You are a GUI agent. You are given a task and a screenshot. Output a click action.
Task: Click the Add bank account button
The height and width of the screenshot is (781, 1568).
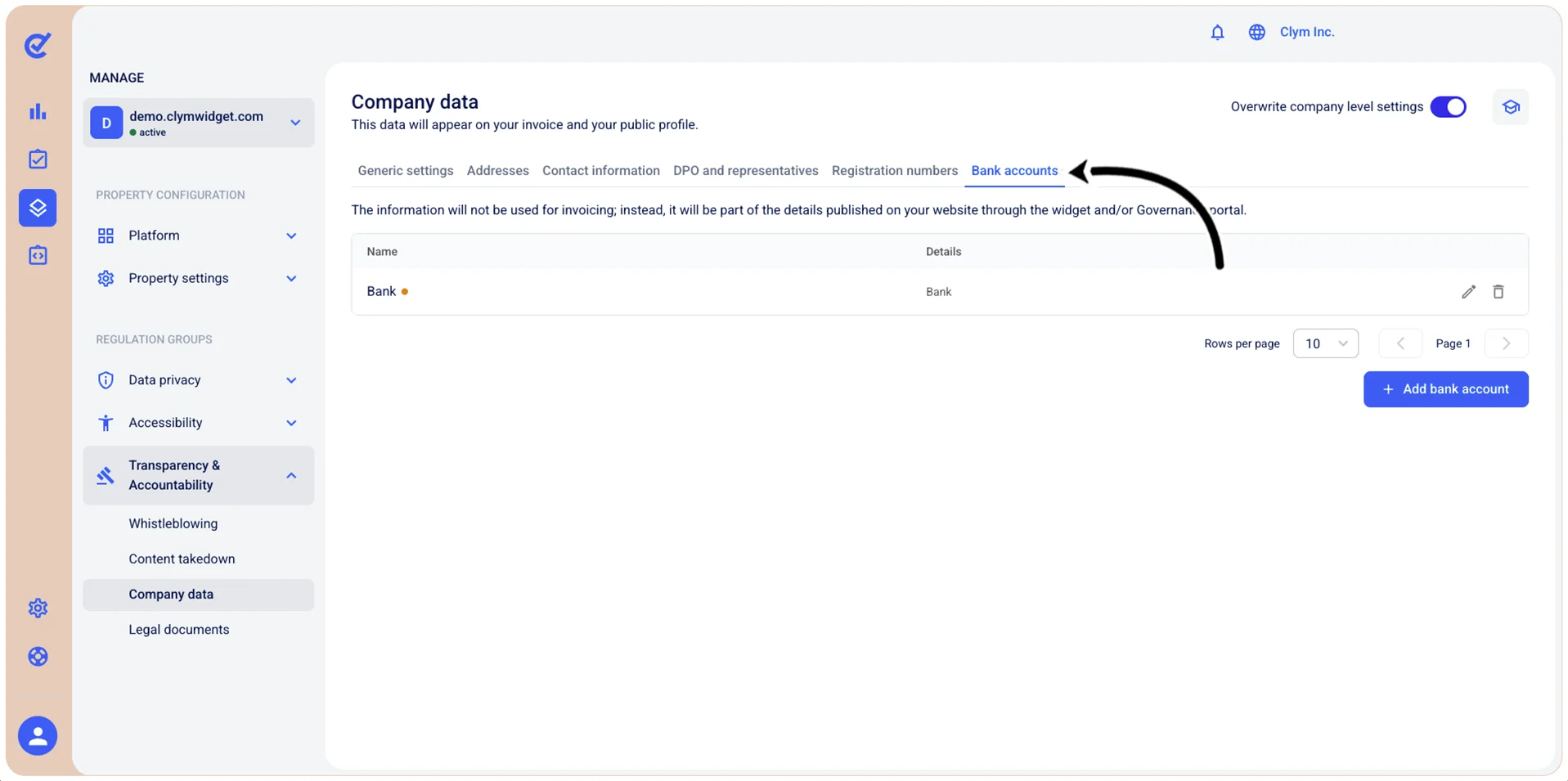(1445, 389)
